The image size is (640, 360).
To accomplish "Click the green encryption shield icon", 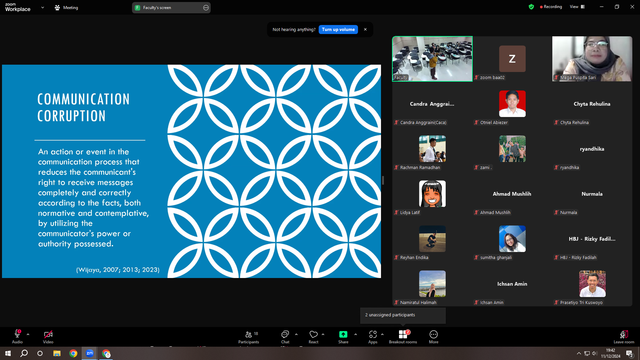I will pyautogui.click(x=531, y=7).
